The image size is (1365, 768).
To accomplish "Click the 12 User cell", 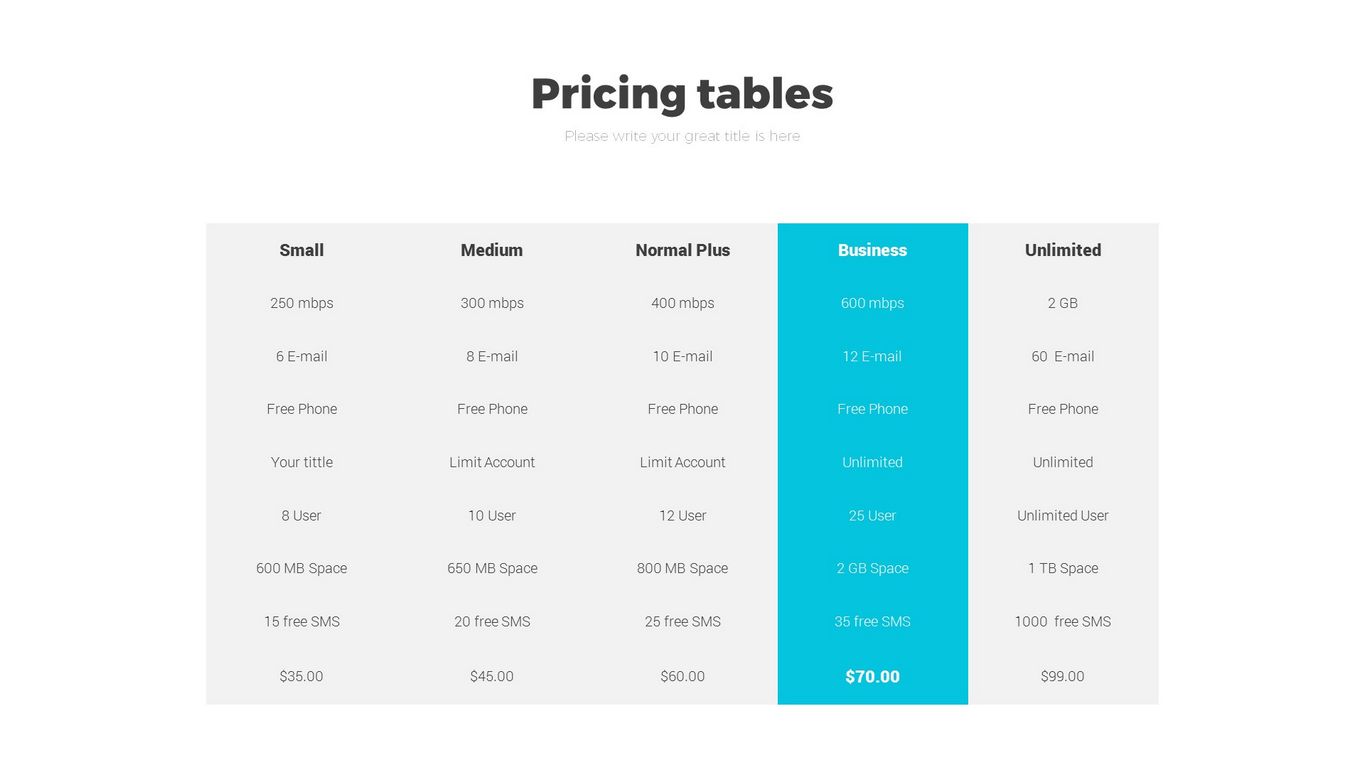I will (x=683, y=516).
